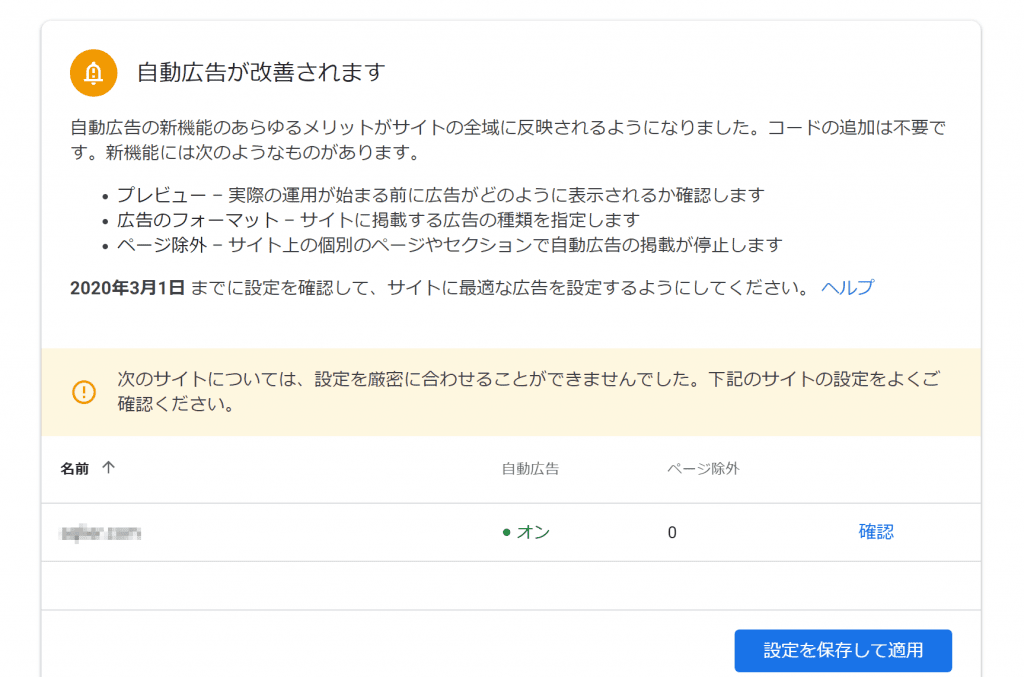Viewport: 1024px width, 677px height.
Task: Click the up arrow sort icon beside 名前
Action: [108, 468]
